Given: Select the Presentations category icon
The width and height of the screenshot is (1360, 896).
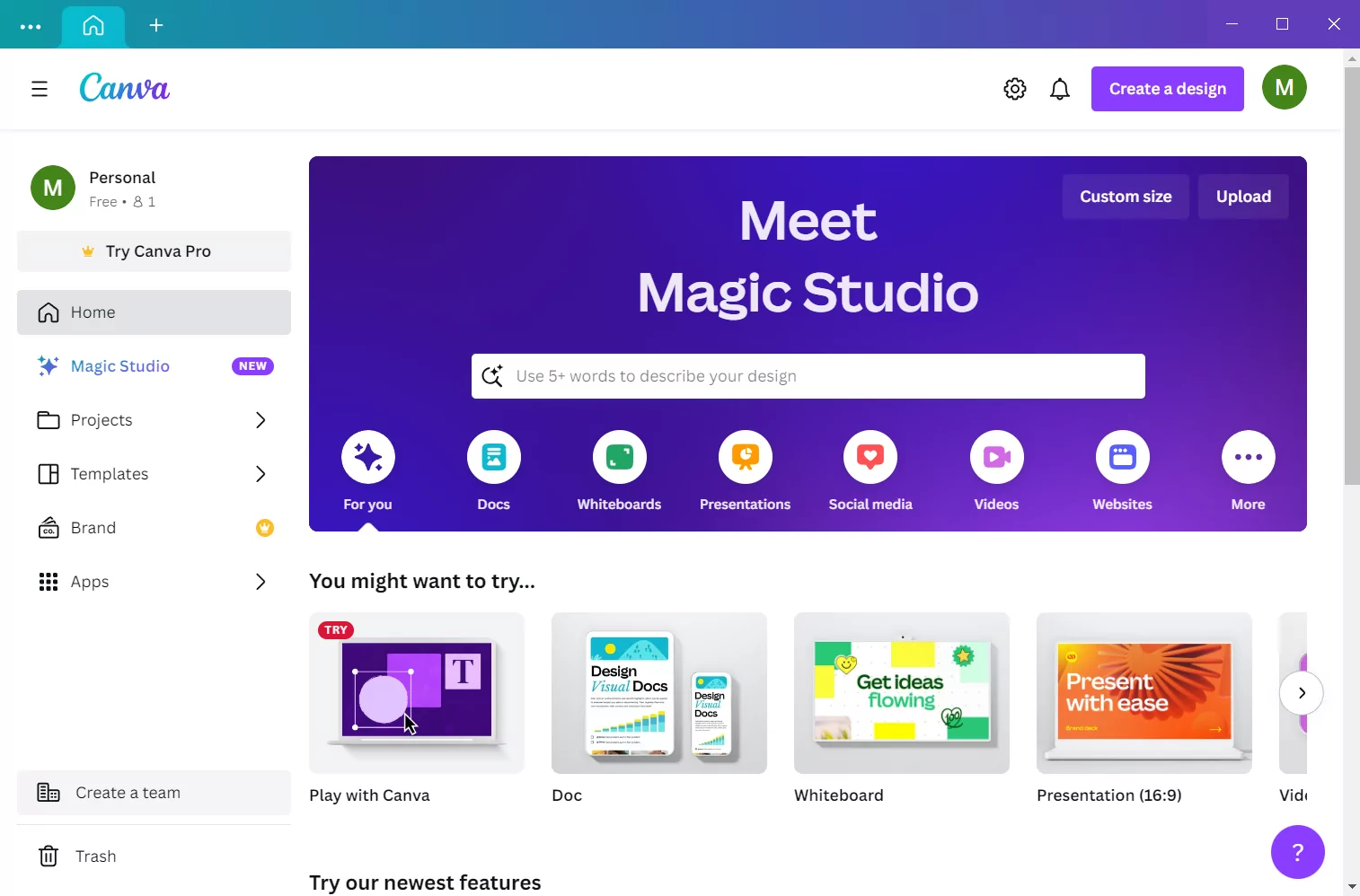Looking at the screenshot, I should point(746,457).
